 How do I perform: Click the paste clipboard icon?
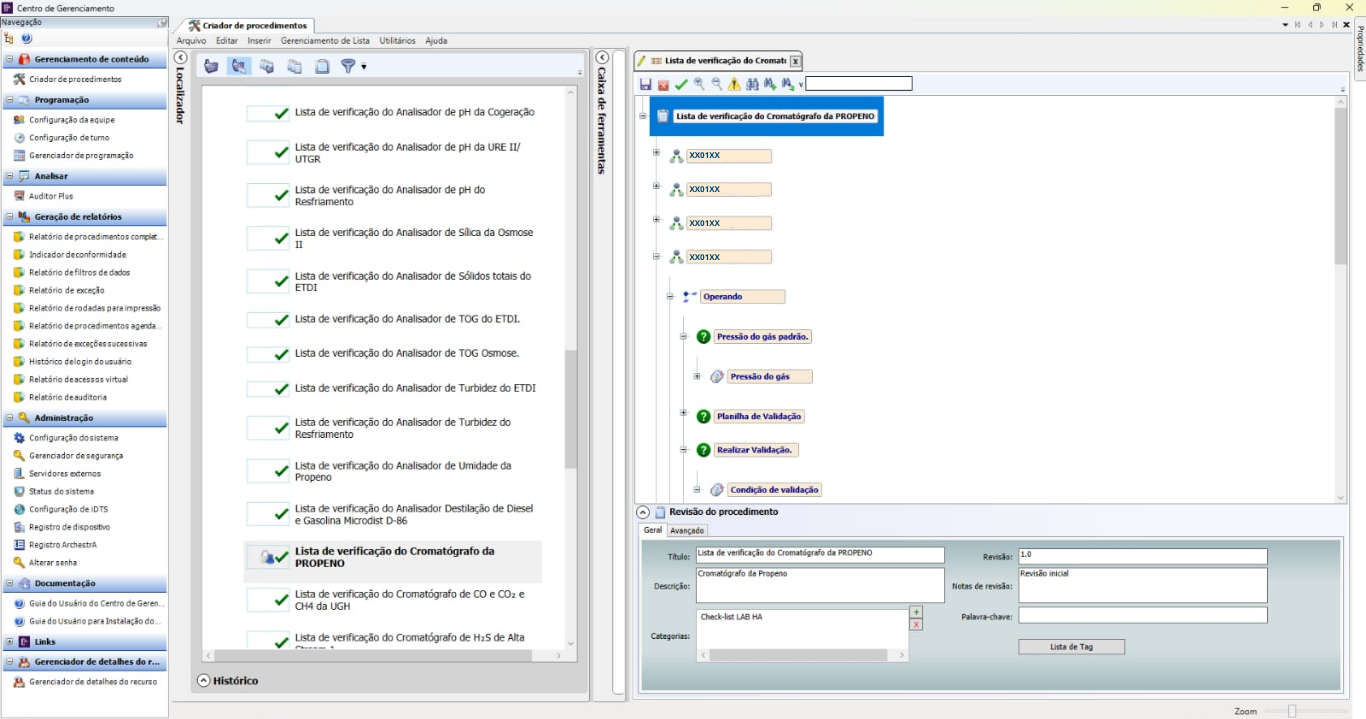pyautogui.click(x=322, y=65)
